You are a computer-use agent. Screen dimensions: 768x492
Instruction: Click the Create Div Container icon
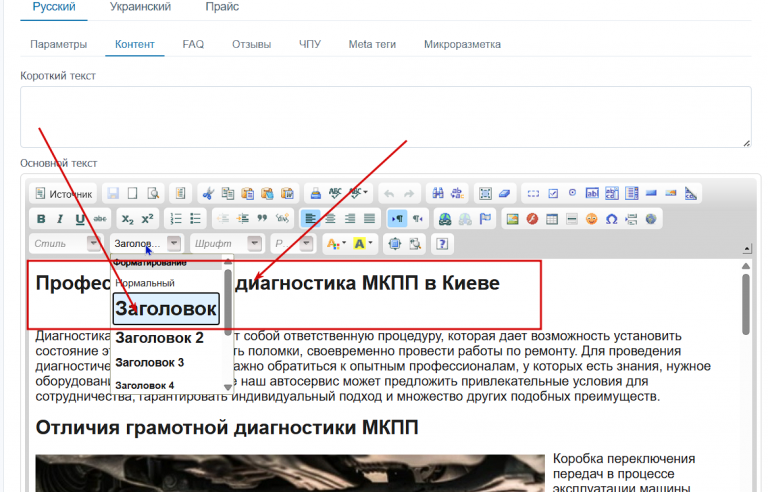click(x=282, y=219)
